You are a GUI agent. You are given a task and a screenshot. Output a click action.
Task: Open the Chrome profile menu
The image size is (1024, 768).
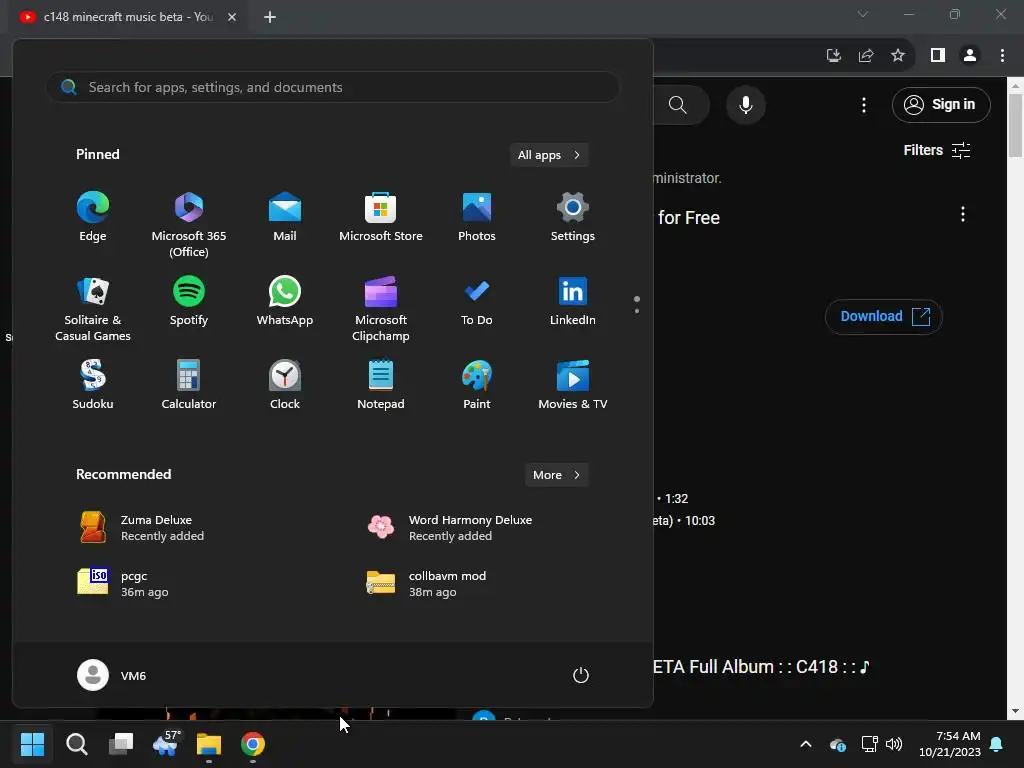coord(970,56)
